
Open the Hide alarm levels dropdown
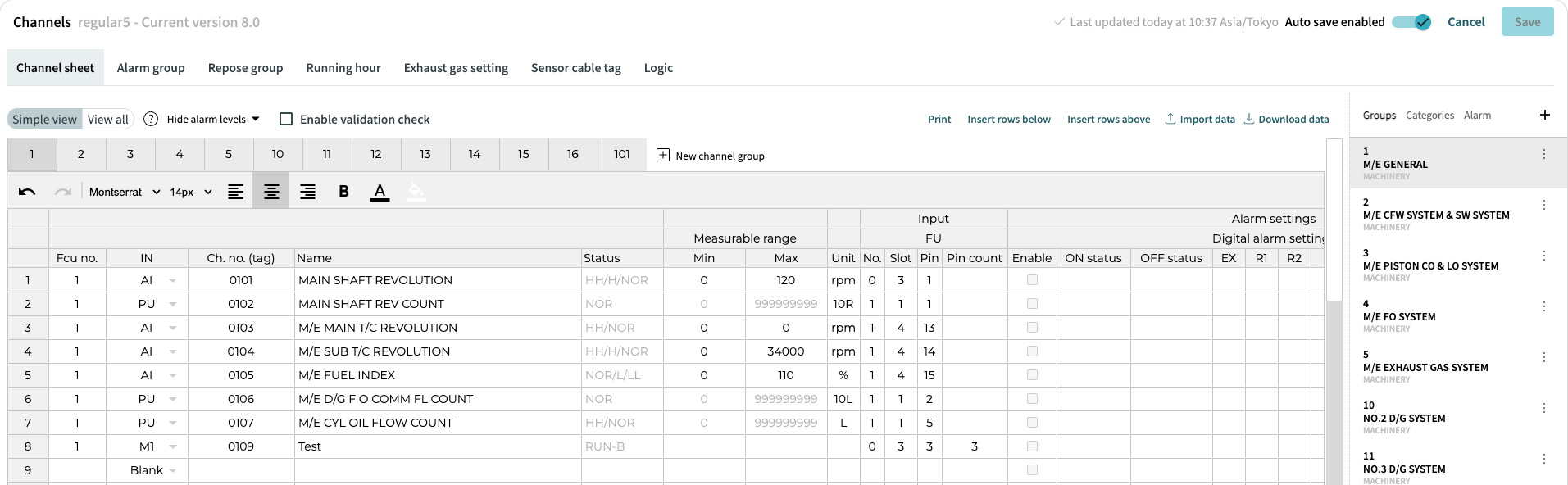(x=213, y=119)
